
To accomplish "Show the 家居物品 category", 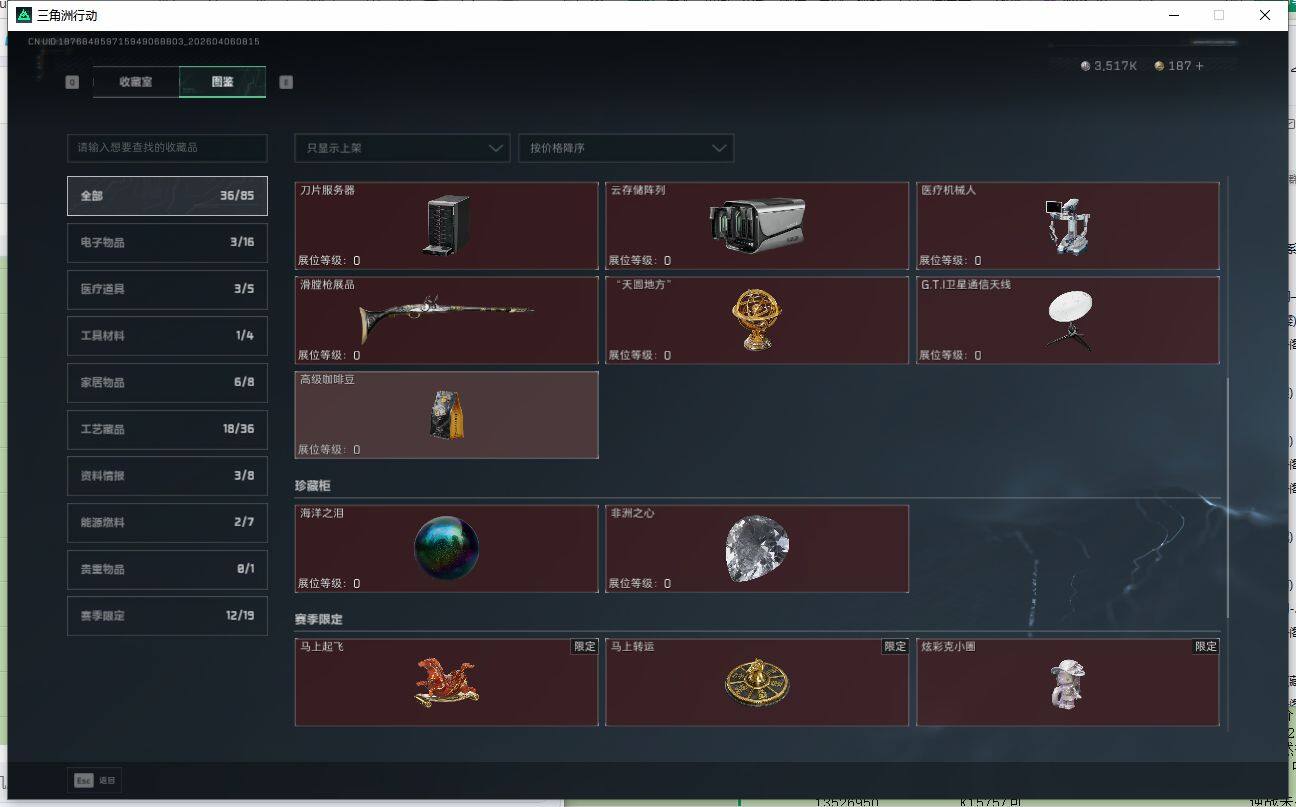I will click(167, 382).
